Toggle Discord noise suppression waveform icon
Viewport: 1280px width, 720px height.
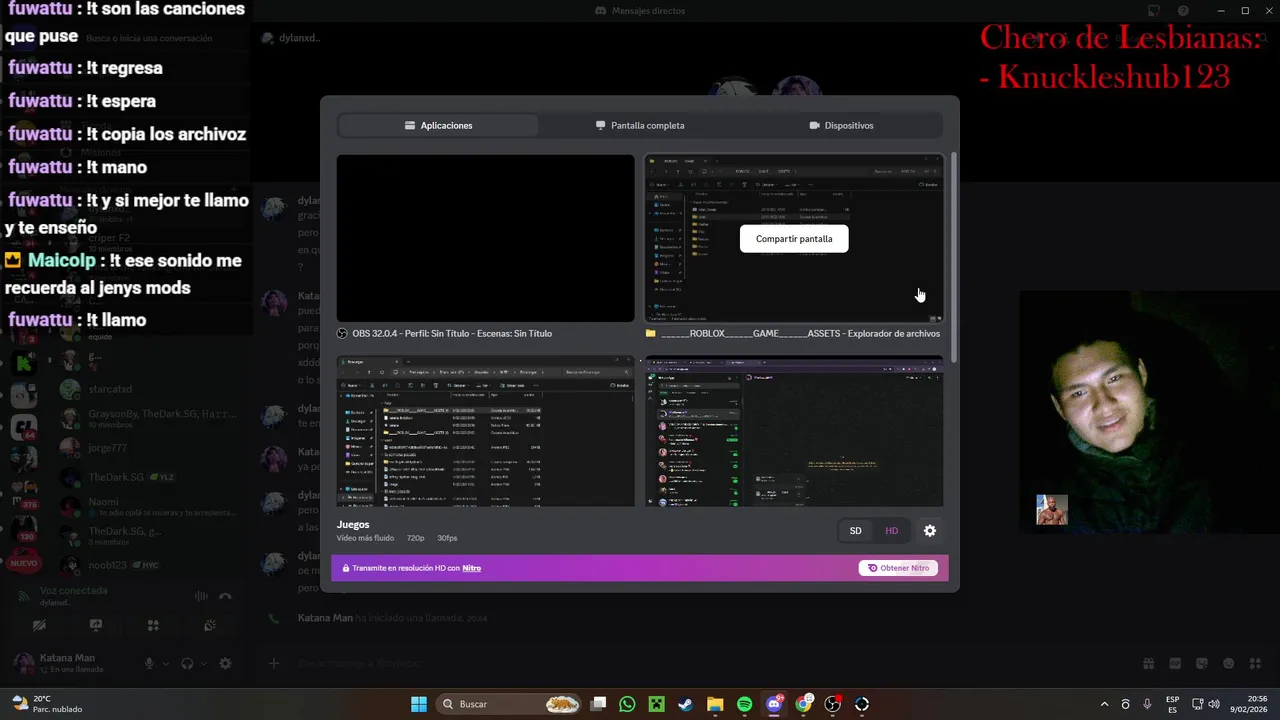[x=201, y=596]
